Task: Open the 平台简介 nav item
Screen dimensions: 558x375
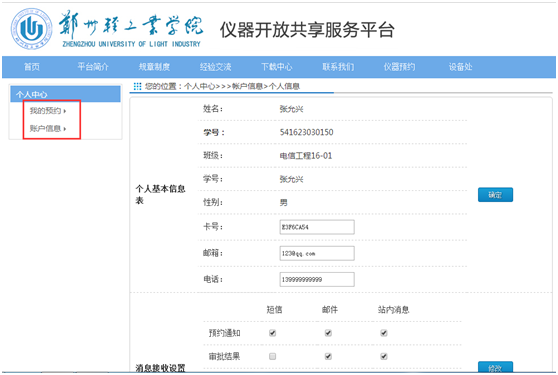Action: 93,67
